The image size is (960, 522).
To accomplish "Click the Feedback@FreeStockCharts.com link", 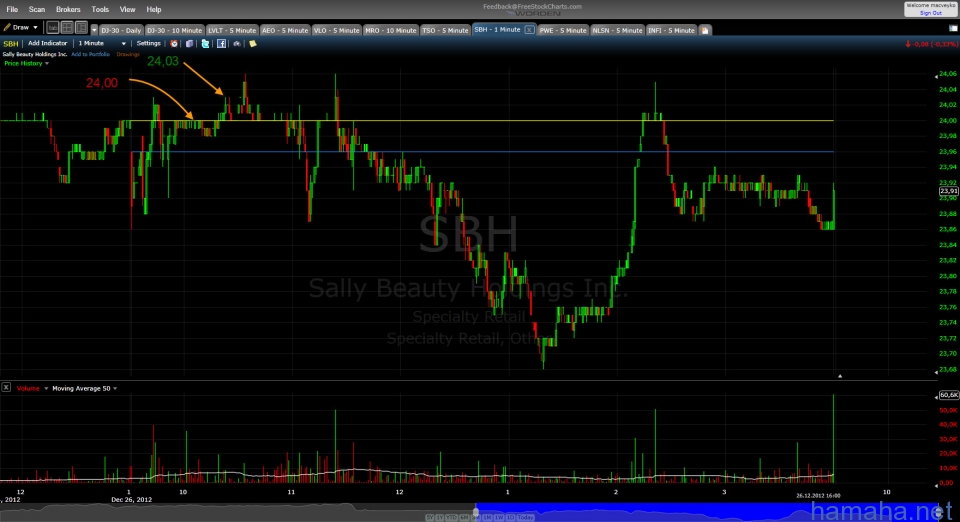I will [x=532, y=6].
